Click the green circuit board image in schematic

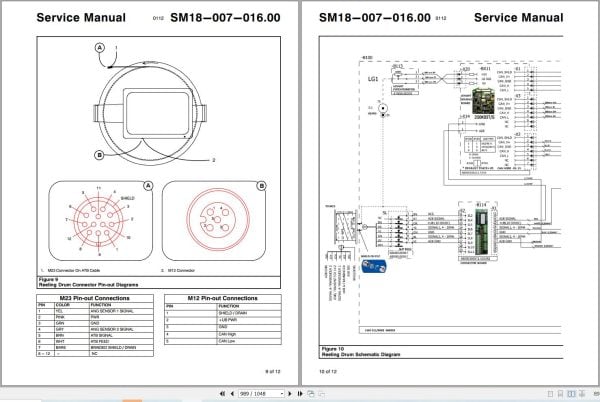[x=484, y=101]
